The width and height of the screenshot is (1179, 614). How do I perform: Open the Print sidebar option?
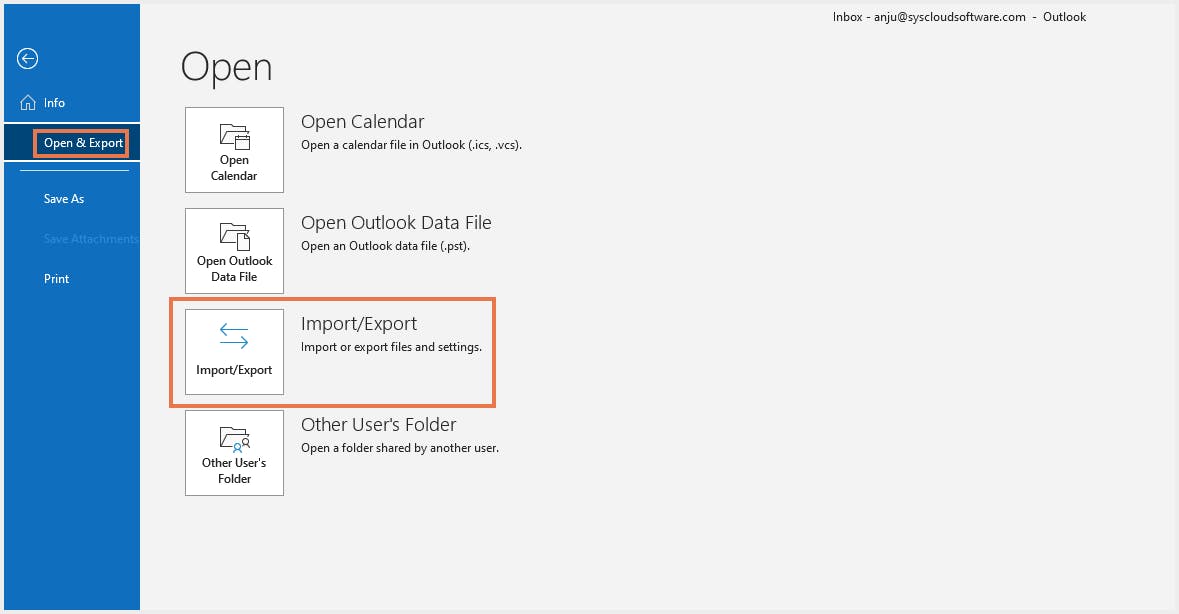point(57,279)
